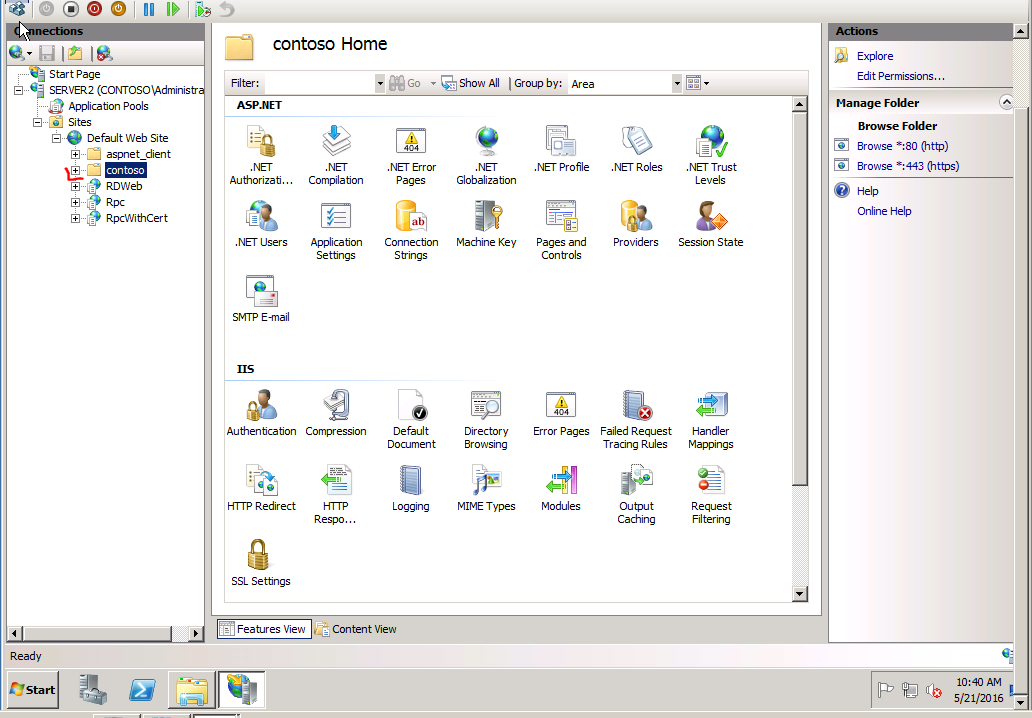1032x718 pixels.
Task: Open .NET Trust Levels feature
Action: tap(711, 155)
